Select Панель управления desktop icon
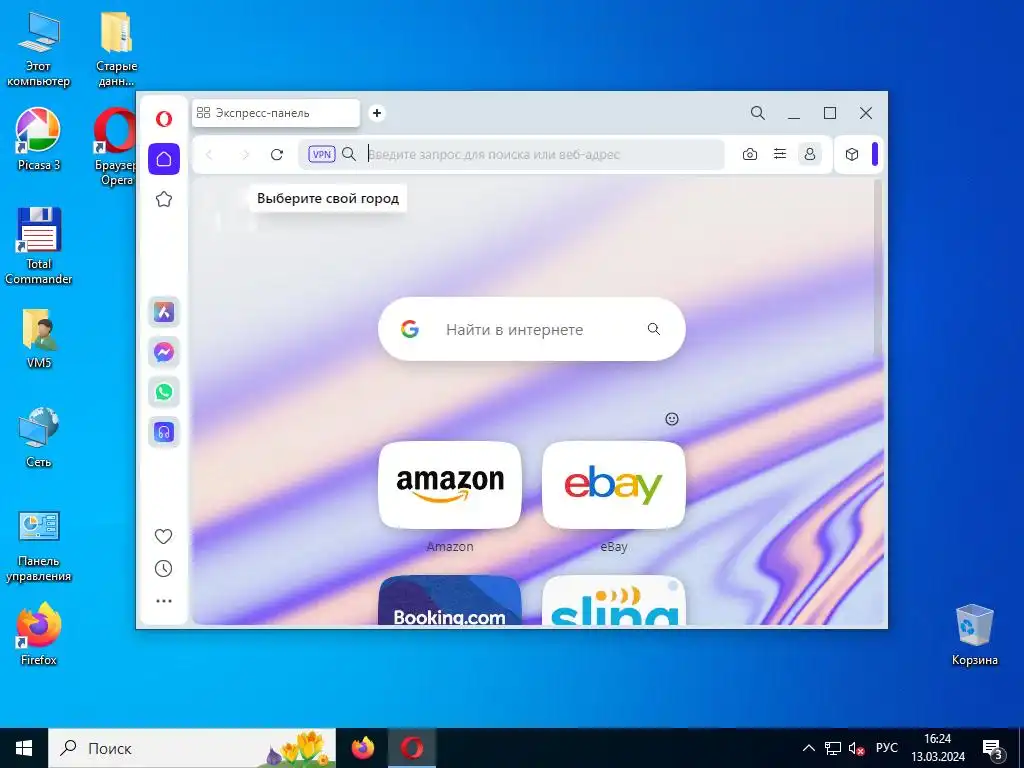Viewport: 1024px width, 768px height. (x=39, y=546)
